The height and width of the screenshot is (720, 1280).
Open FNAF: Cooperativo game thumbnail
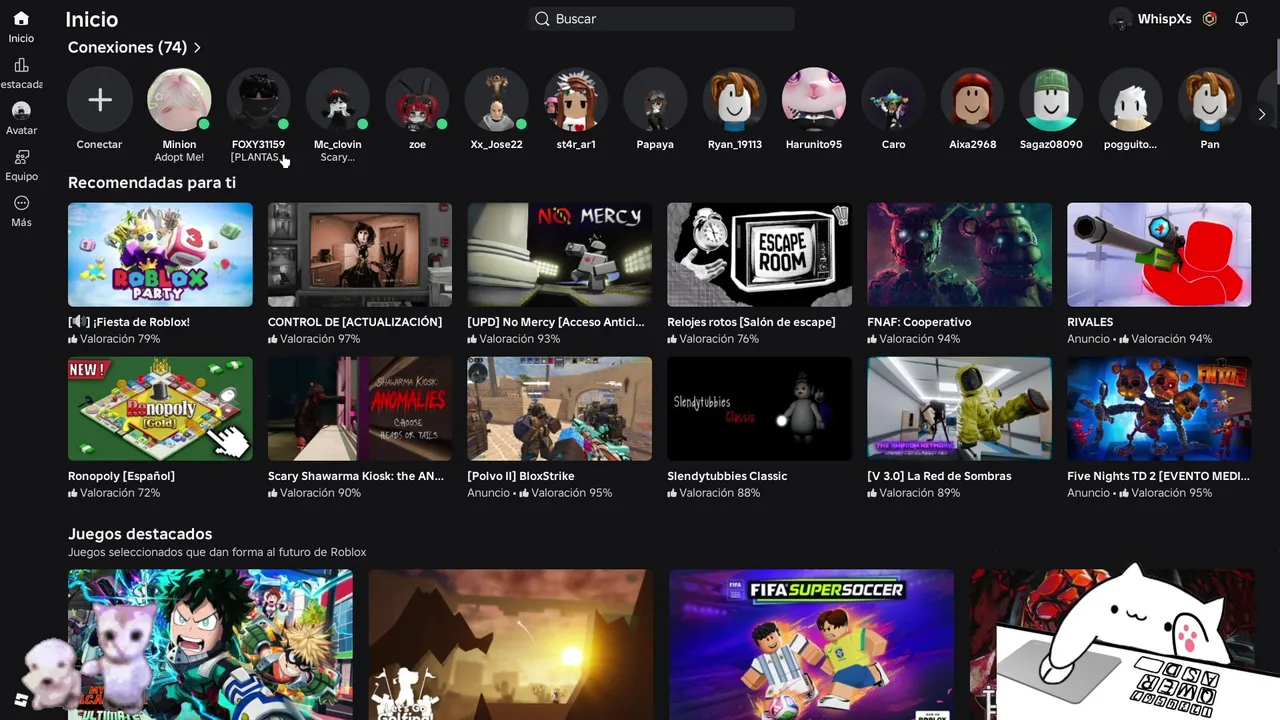coord(960,255)
